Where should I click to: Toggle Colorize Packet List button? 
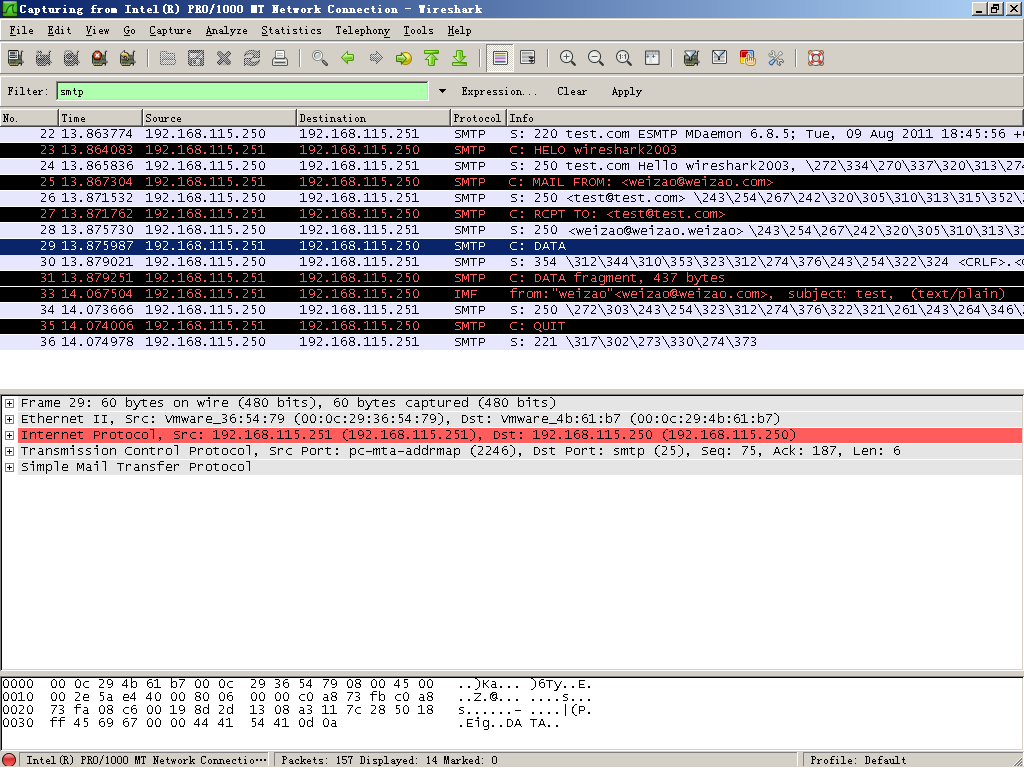500,58
